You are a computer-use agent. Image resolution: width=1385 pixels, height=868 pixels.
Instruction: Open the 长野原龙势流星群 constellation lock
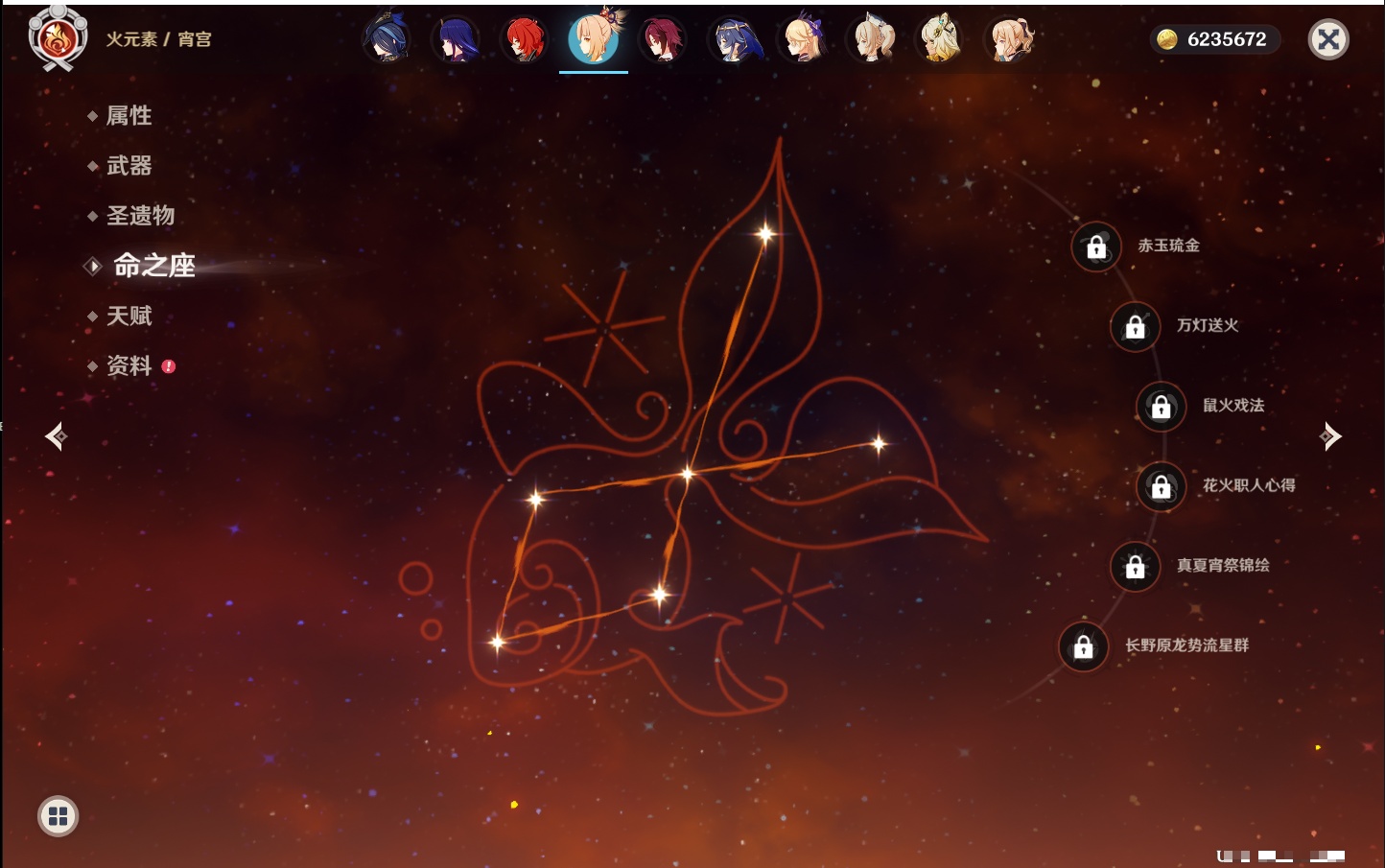pyautogui.click(x=1083, y=647)
